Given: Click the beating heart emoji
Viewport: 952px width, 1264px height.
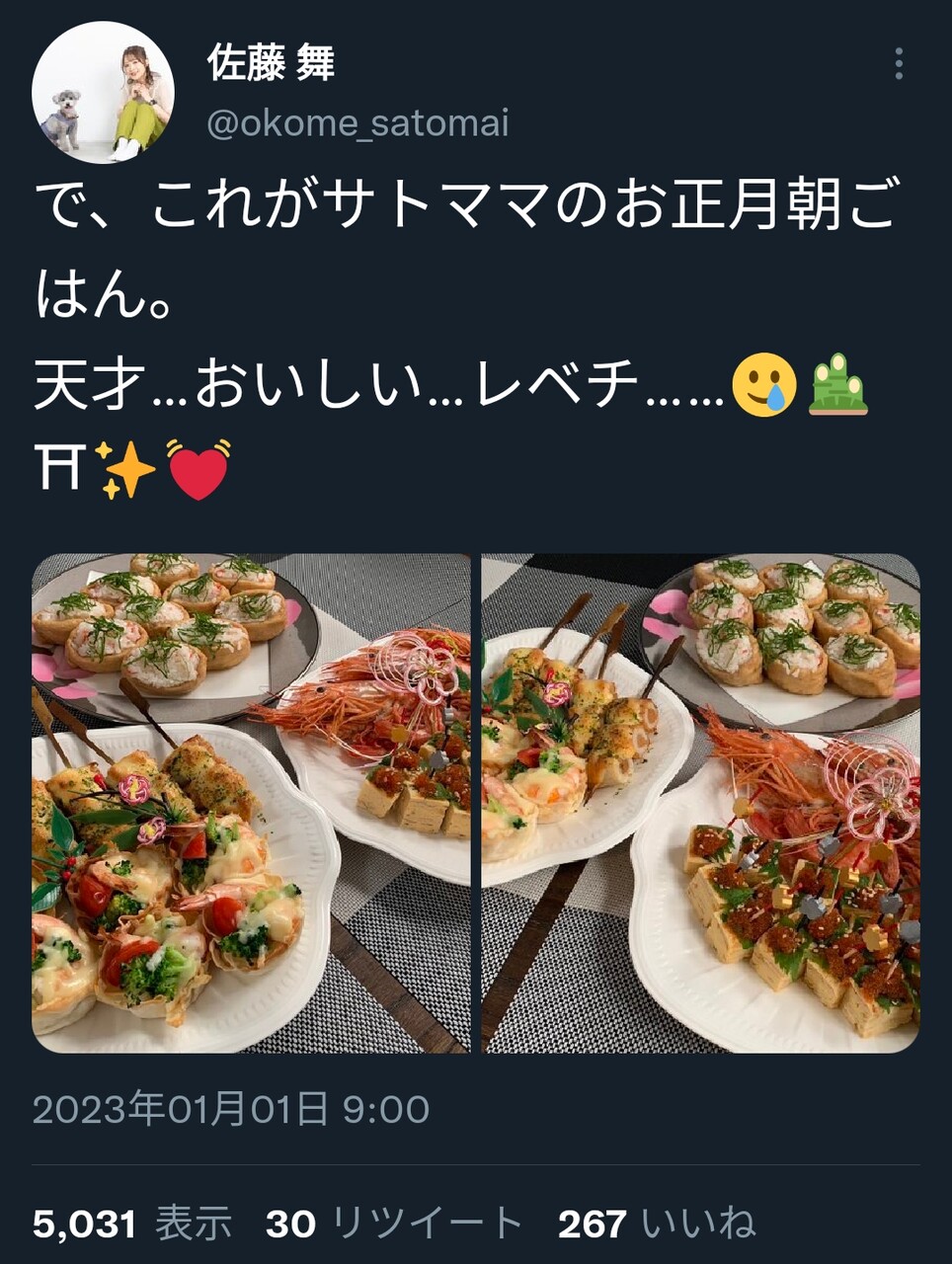Looking at the screenshot, I should tap(198, 468).
